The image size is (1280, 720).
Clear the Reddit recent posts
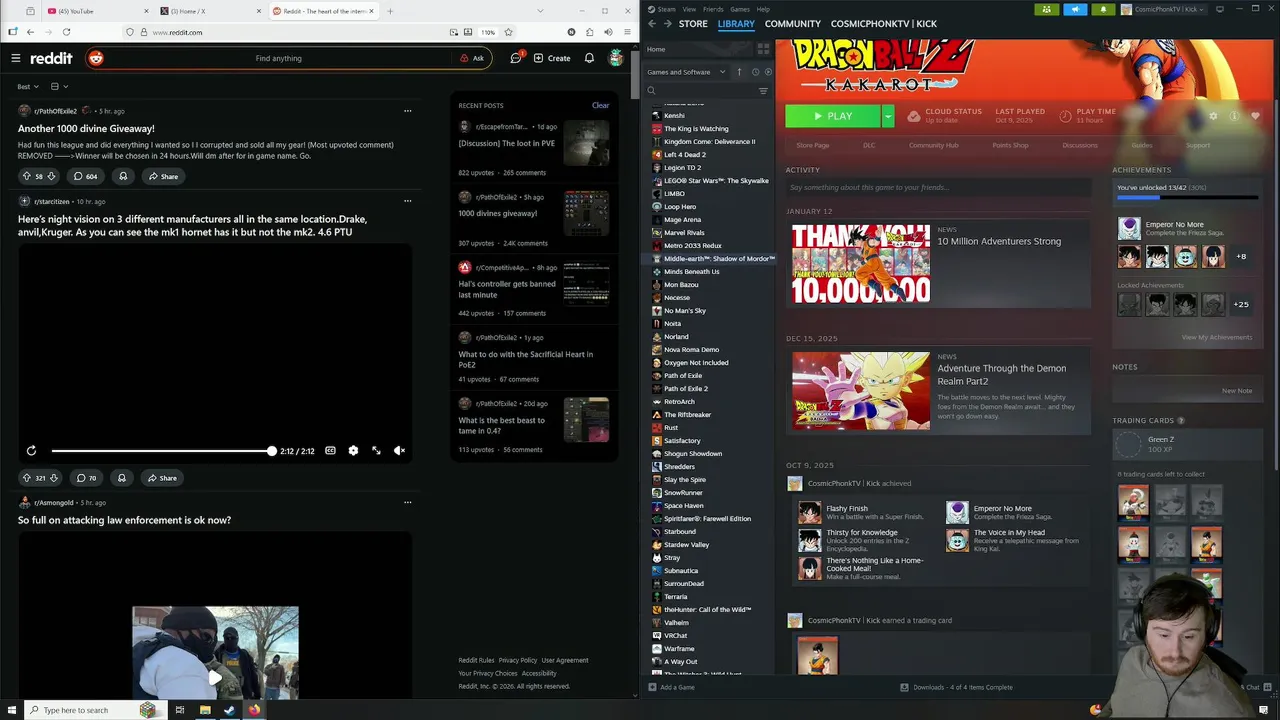pos(600,105)
